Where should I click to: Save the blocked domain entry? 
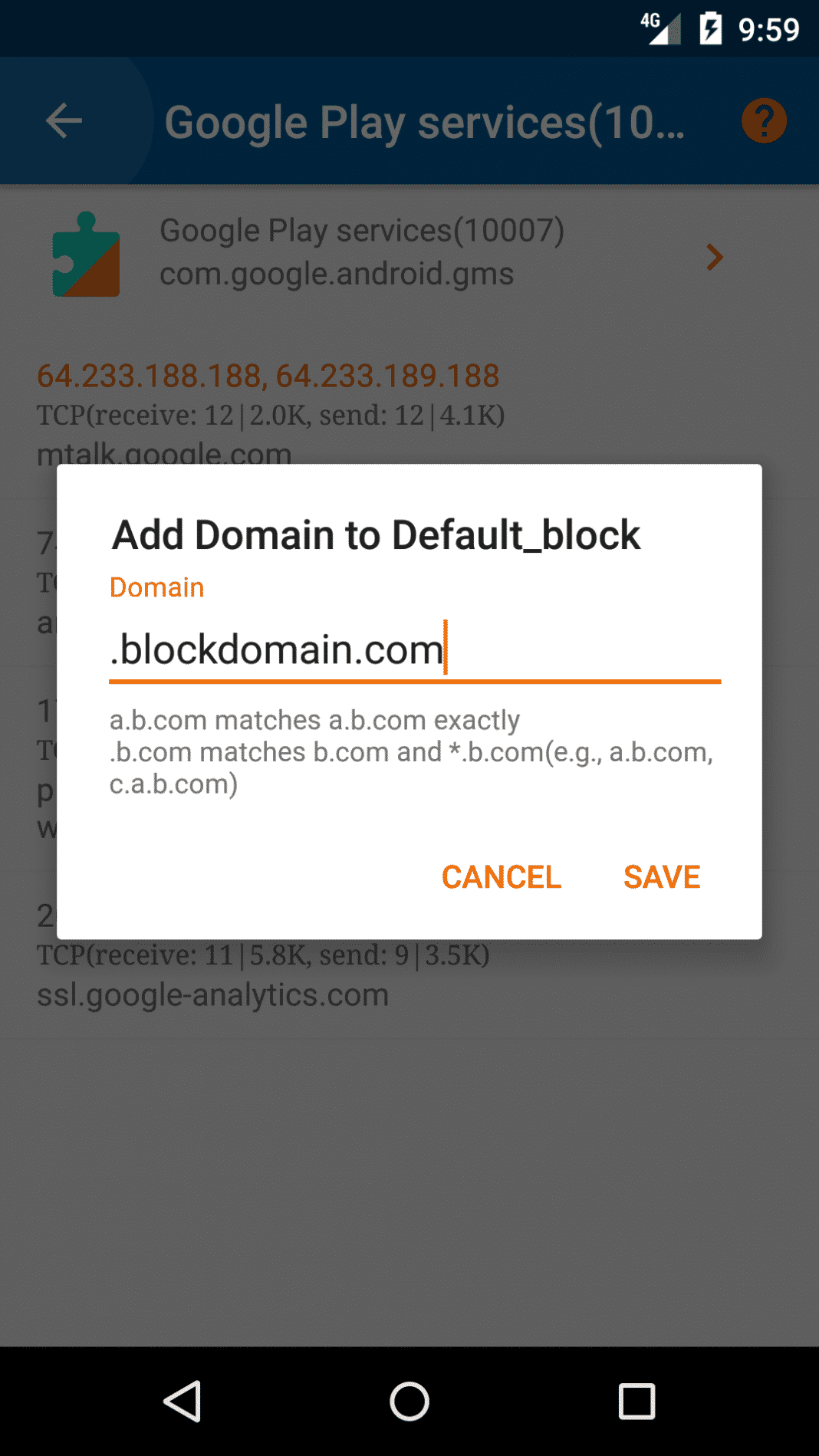(x=663, y=876)
